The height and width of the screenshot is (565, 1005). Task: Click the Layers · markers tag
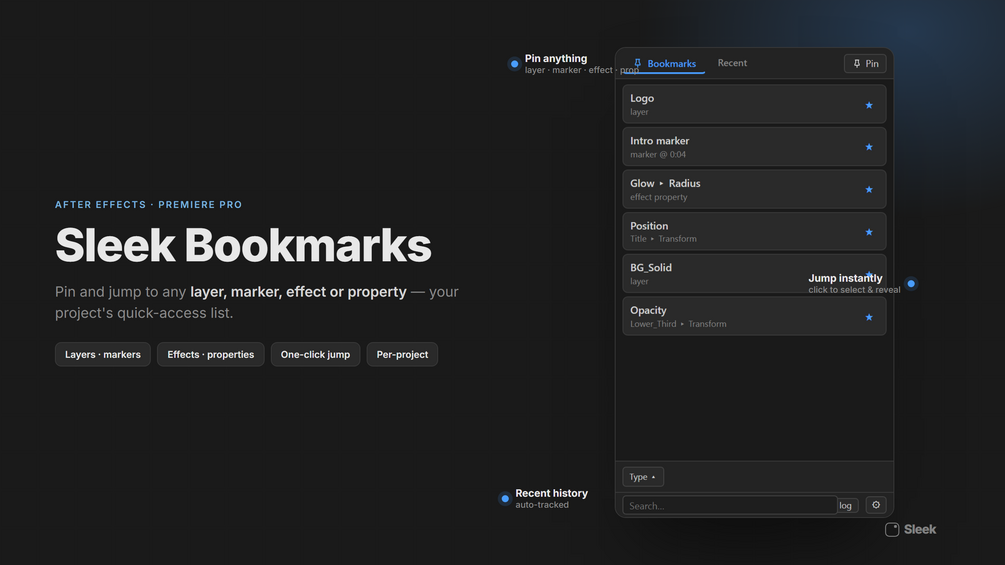pyautogui.click(x=103, y=354)
